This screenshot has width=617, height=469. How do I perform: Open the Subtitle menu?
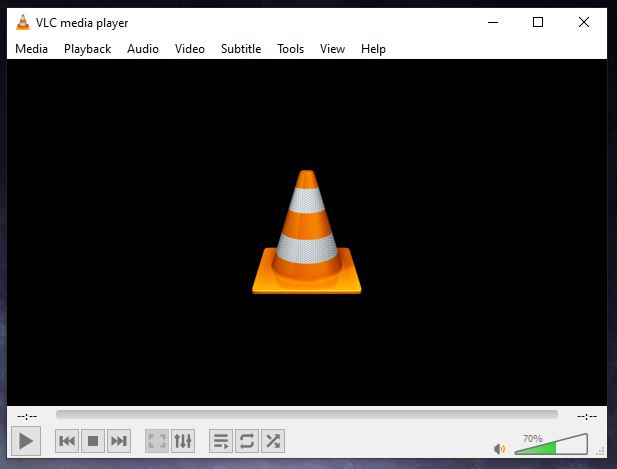pos(241,49)
